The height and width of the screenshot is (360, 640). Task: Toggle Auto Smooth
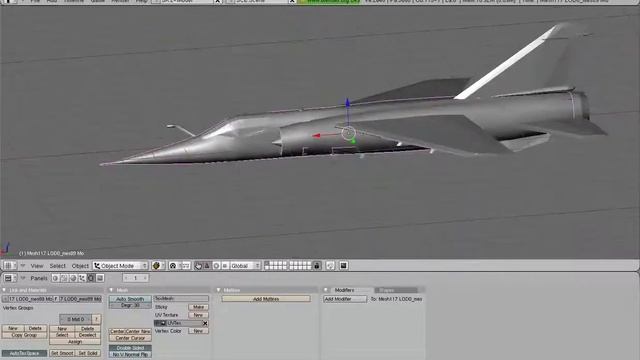click(130, 299)
